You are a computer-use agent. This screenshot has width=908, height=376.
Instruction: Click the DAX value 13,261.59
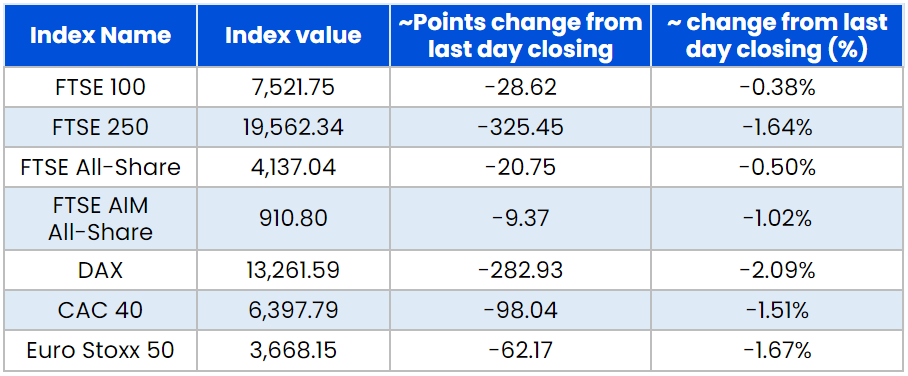(x=293, y=270)
